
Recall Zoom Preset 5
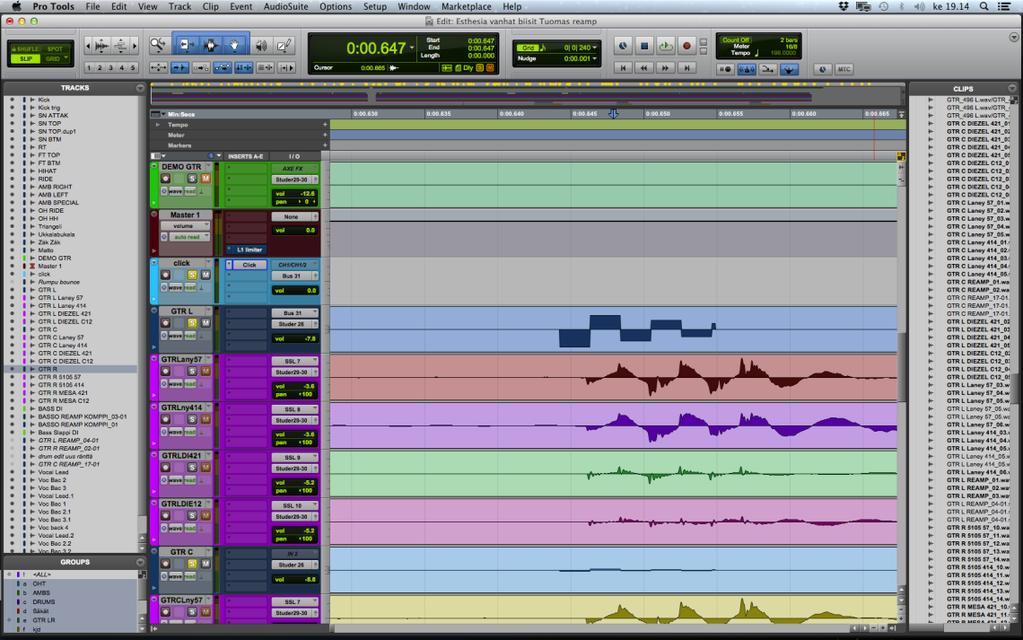pos(132,67)
